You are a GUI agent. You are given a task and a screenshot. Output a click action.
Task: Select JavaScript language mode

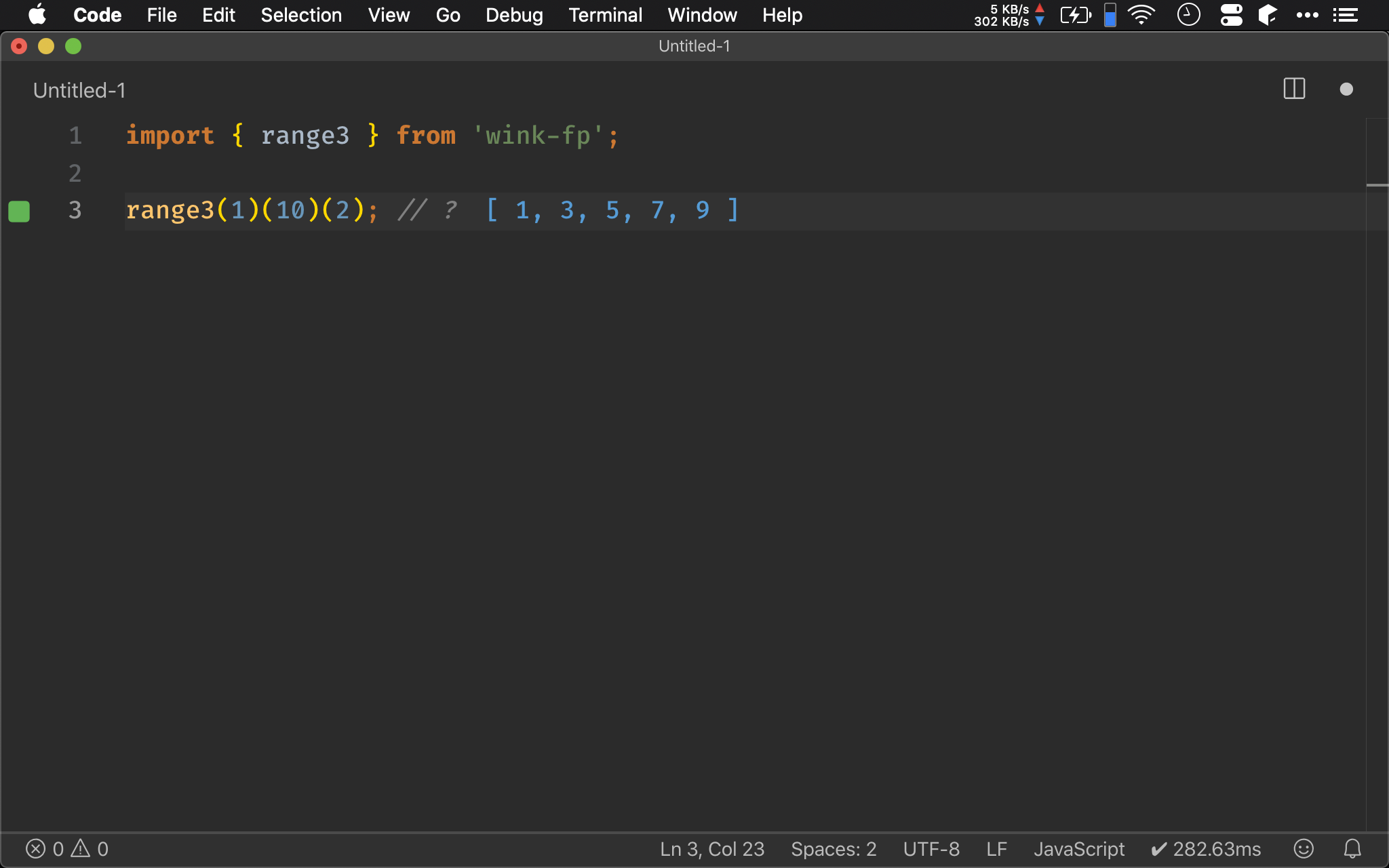[1079, 848]
